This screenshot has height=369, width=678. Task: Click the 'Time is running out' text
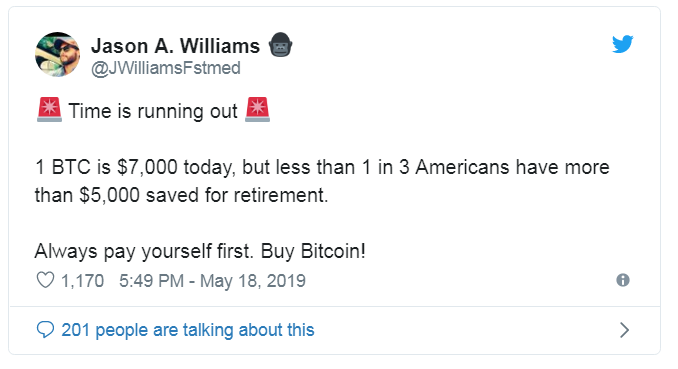153,111
